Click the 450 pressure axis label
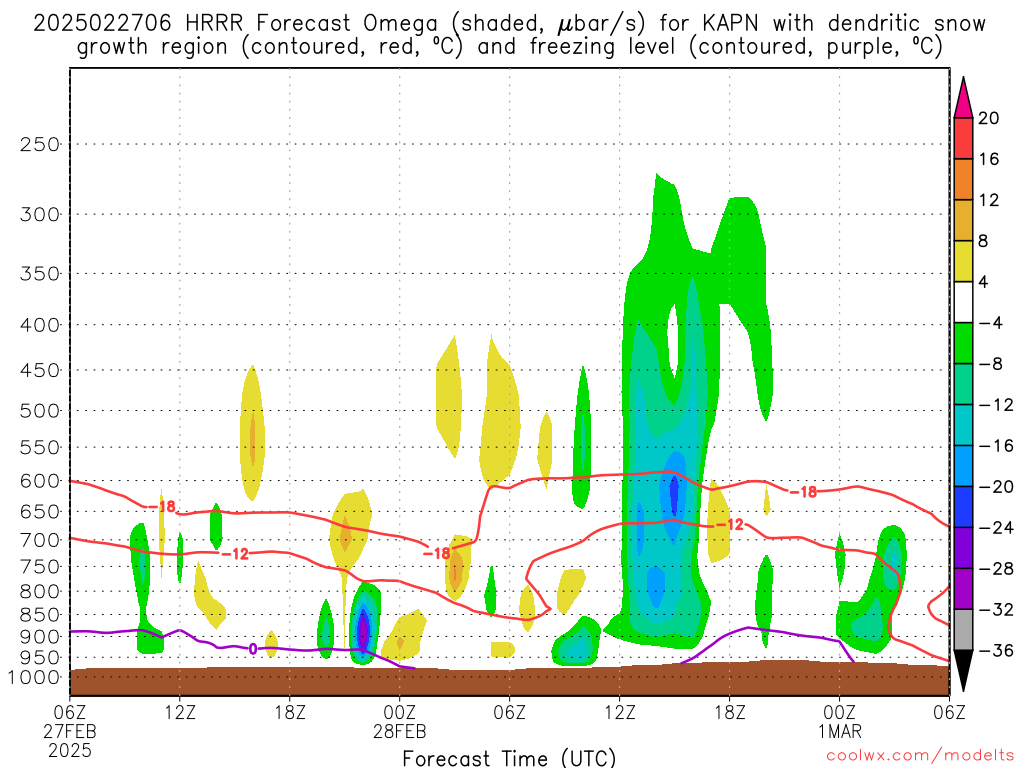This screenshot has height=768, width=1024. tap(40, 370)
